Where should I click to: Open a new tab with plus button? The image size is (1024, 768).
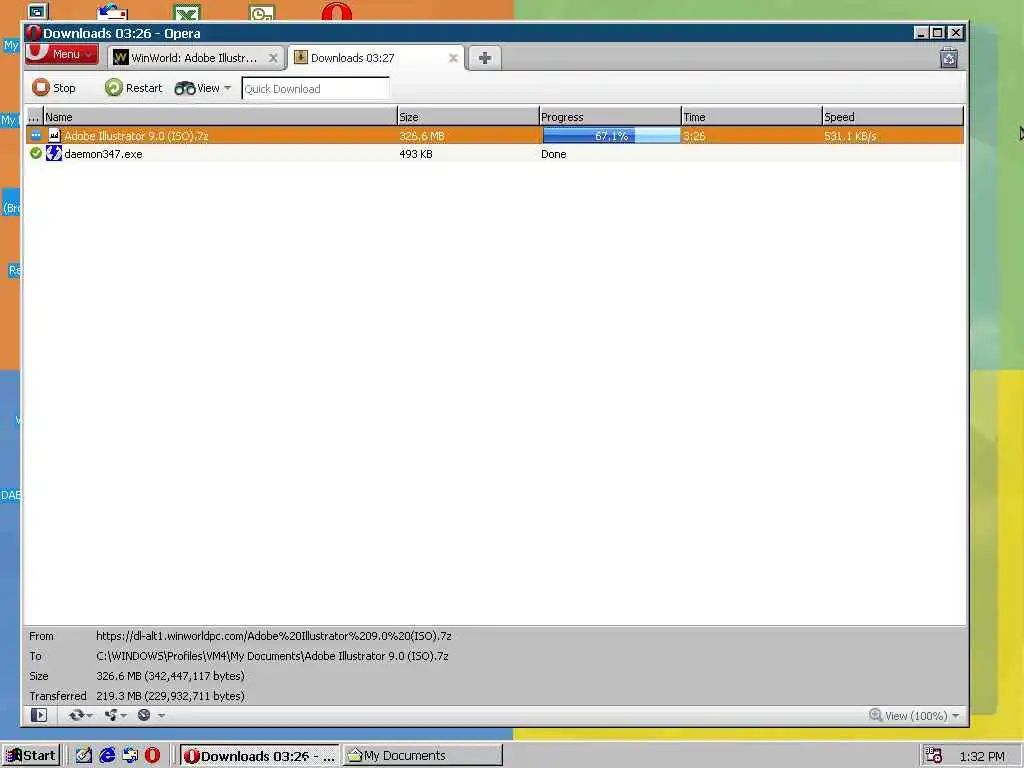(x=485, y=58)
